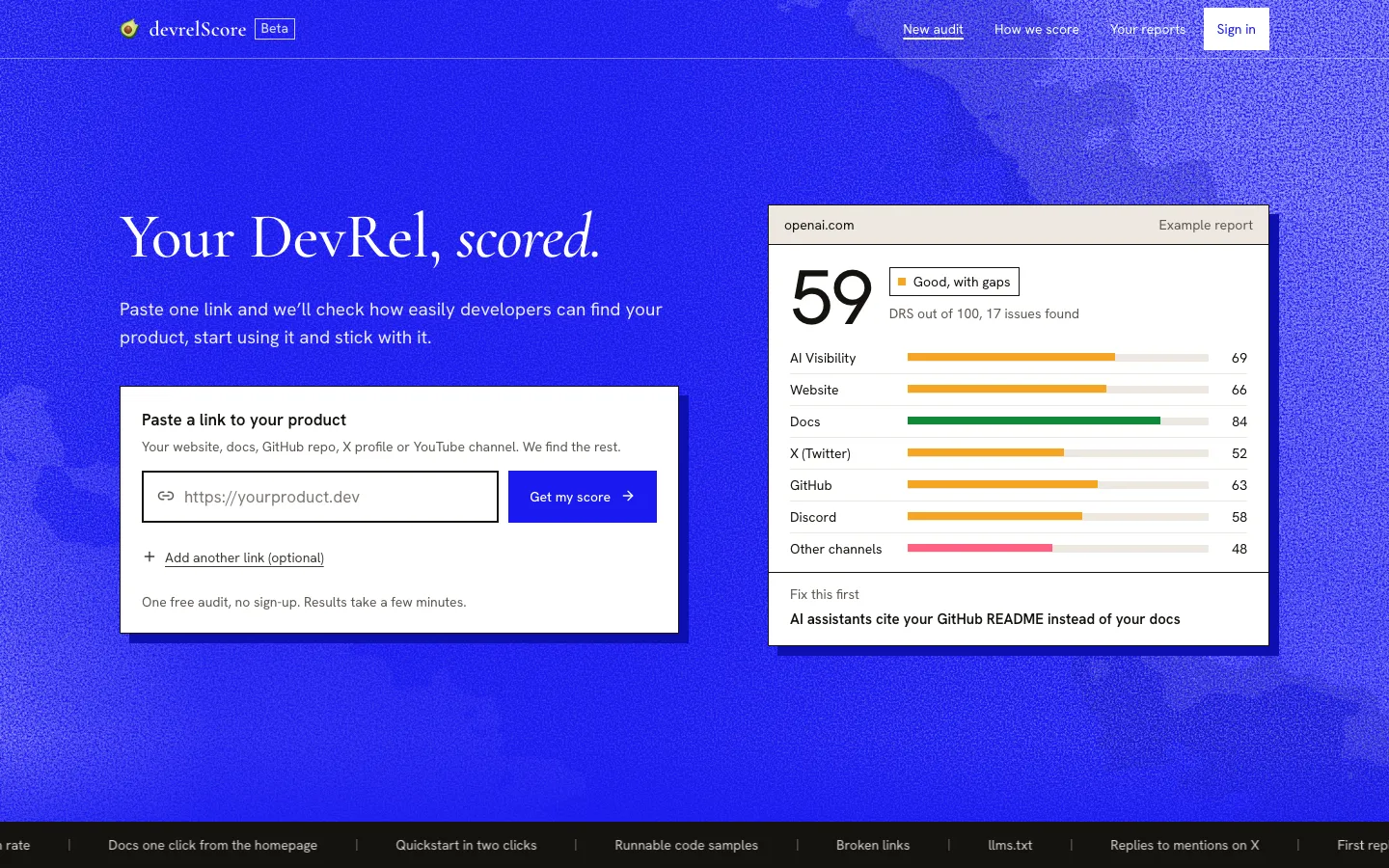Click the link icon in URL field
This screenshot has width=1389, height=868.
coord(166,496)
